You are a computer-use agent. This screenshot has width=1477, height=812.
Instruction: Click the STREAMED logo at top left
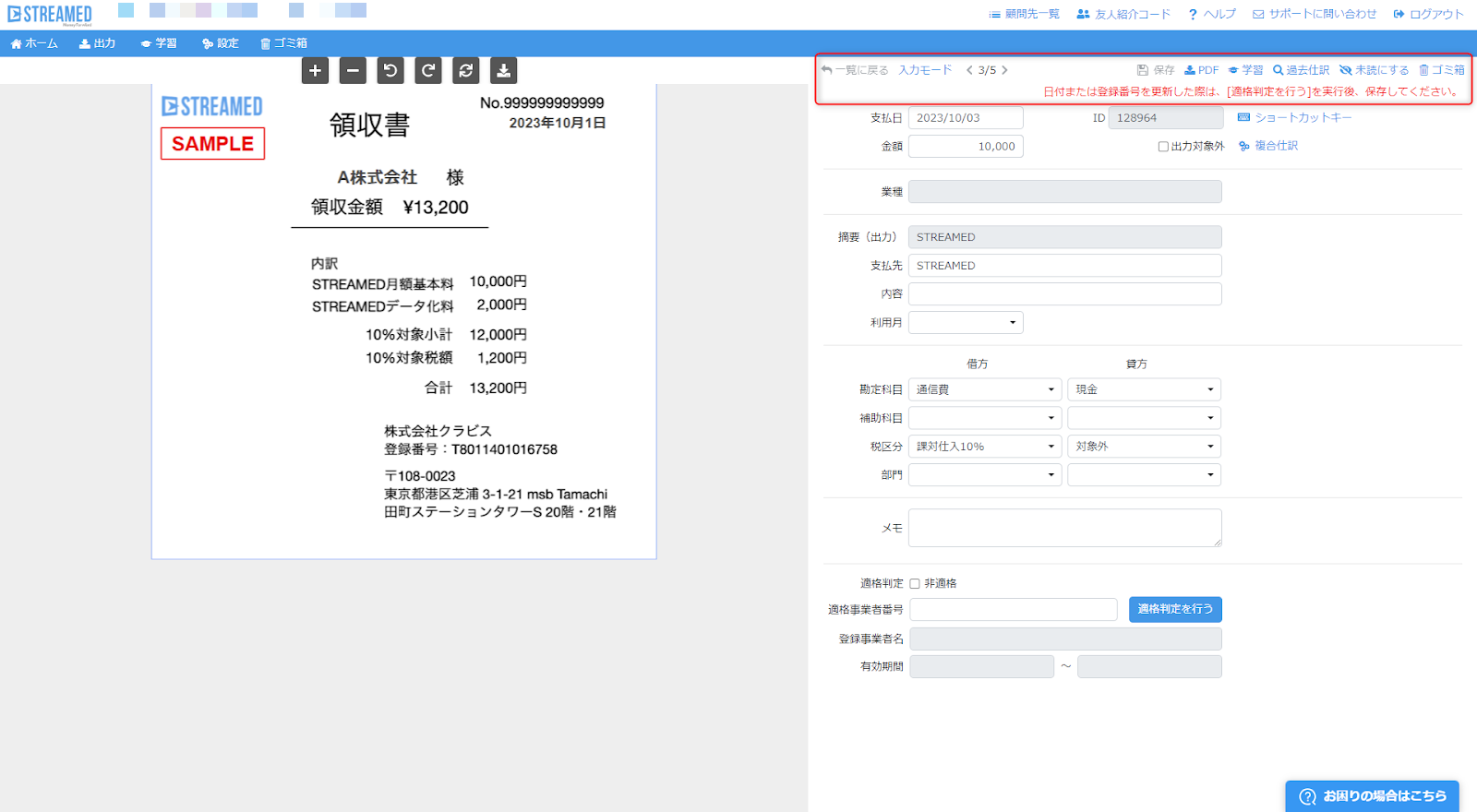(50, 15)
